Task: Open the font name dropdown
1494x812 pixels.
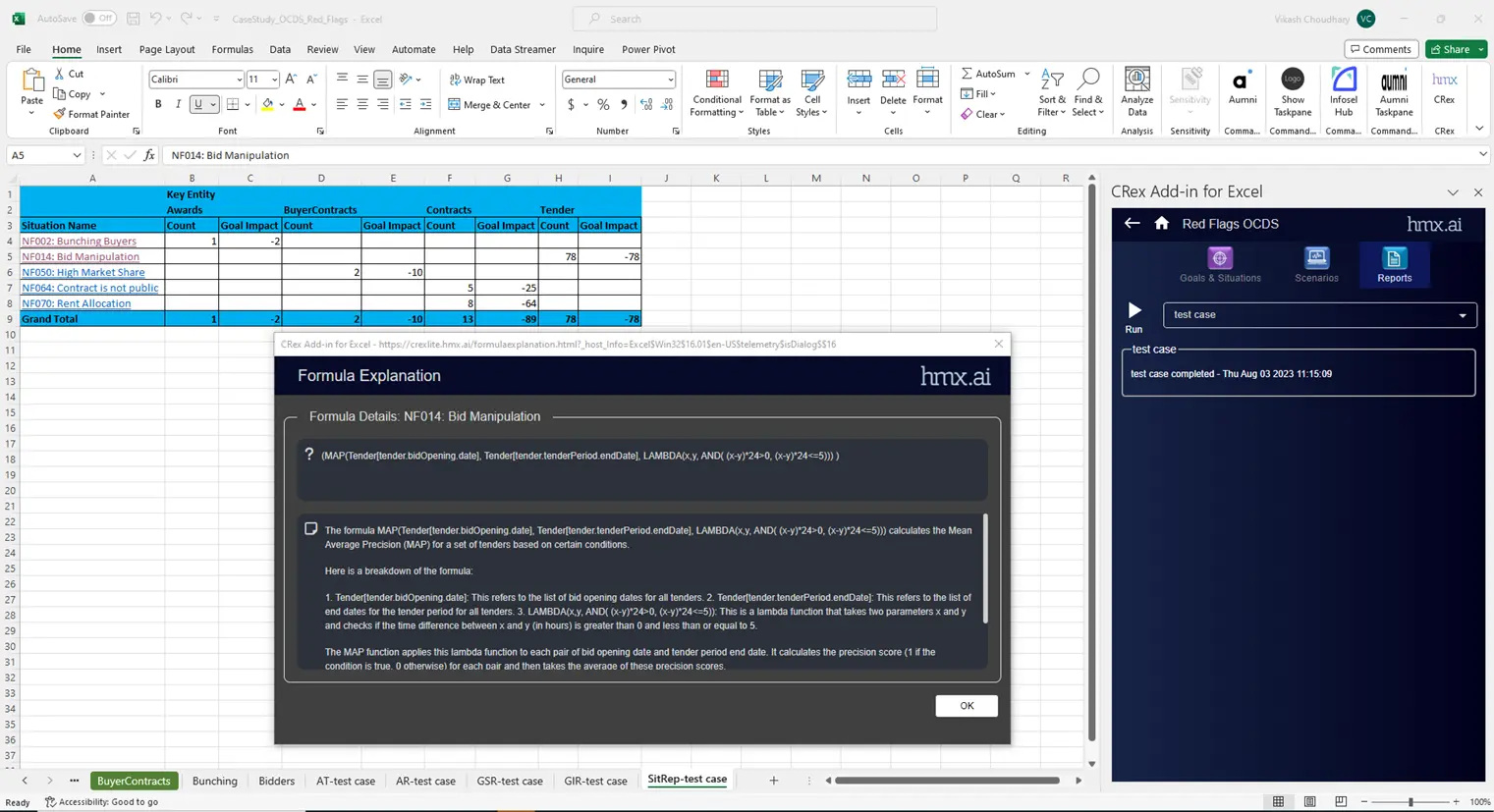Action: 239,80
